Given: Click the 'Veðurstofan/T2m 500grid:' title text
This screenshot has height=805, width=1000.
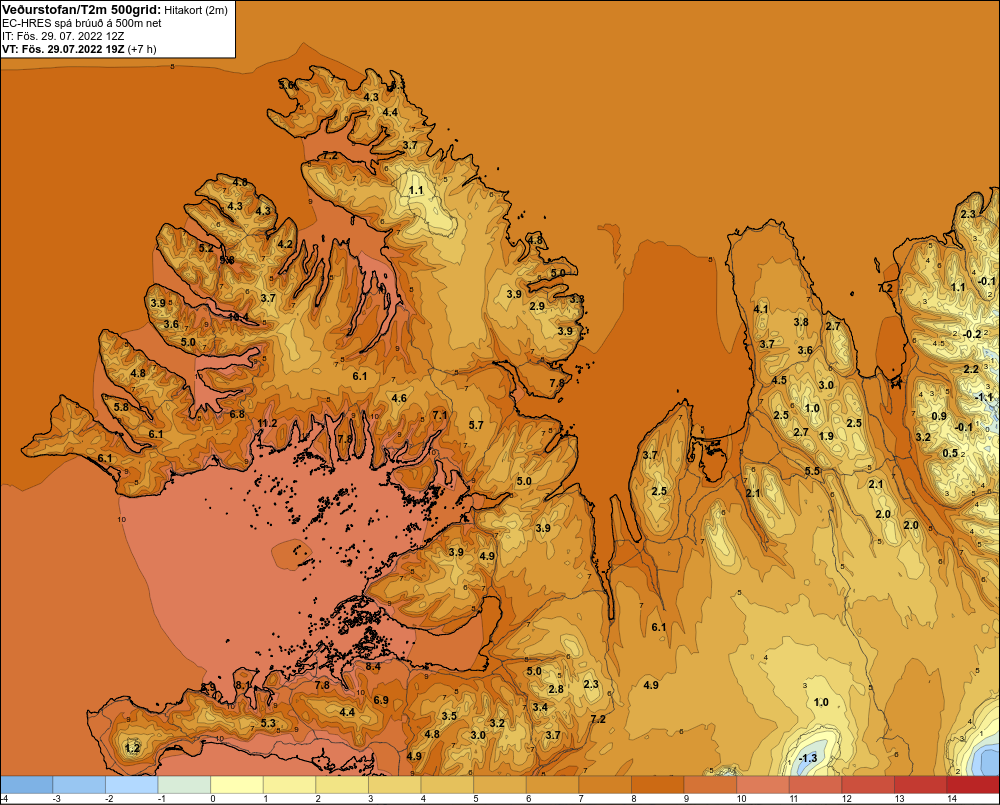Looking at the screenshot, I should [x=81, y=9].
